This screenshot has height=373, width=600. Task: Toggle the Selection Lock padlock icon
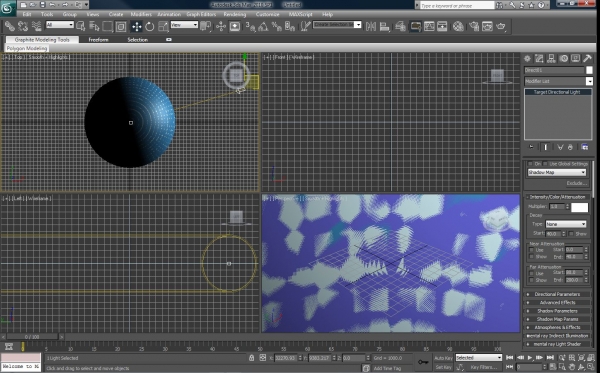point(251,358)
